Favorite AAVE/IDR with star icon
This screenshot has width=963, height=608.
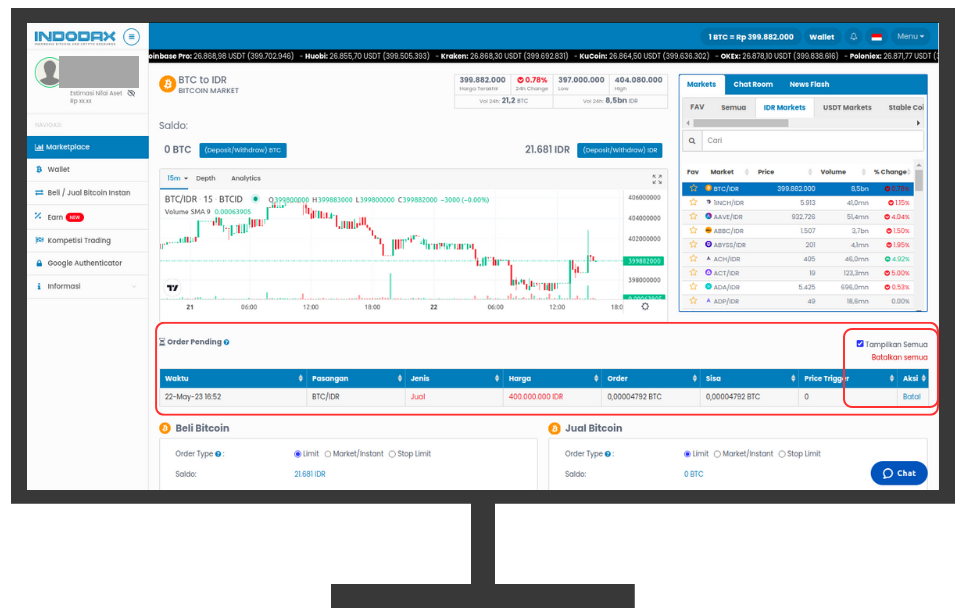pyautogui.click(x=693, y=216)
